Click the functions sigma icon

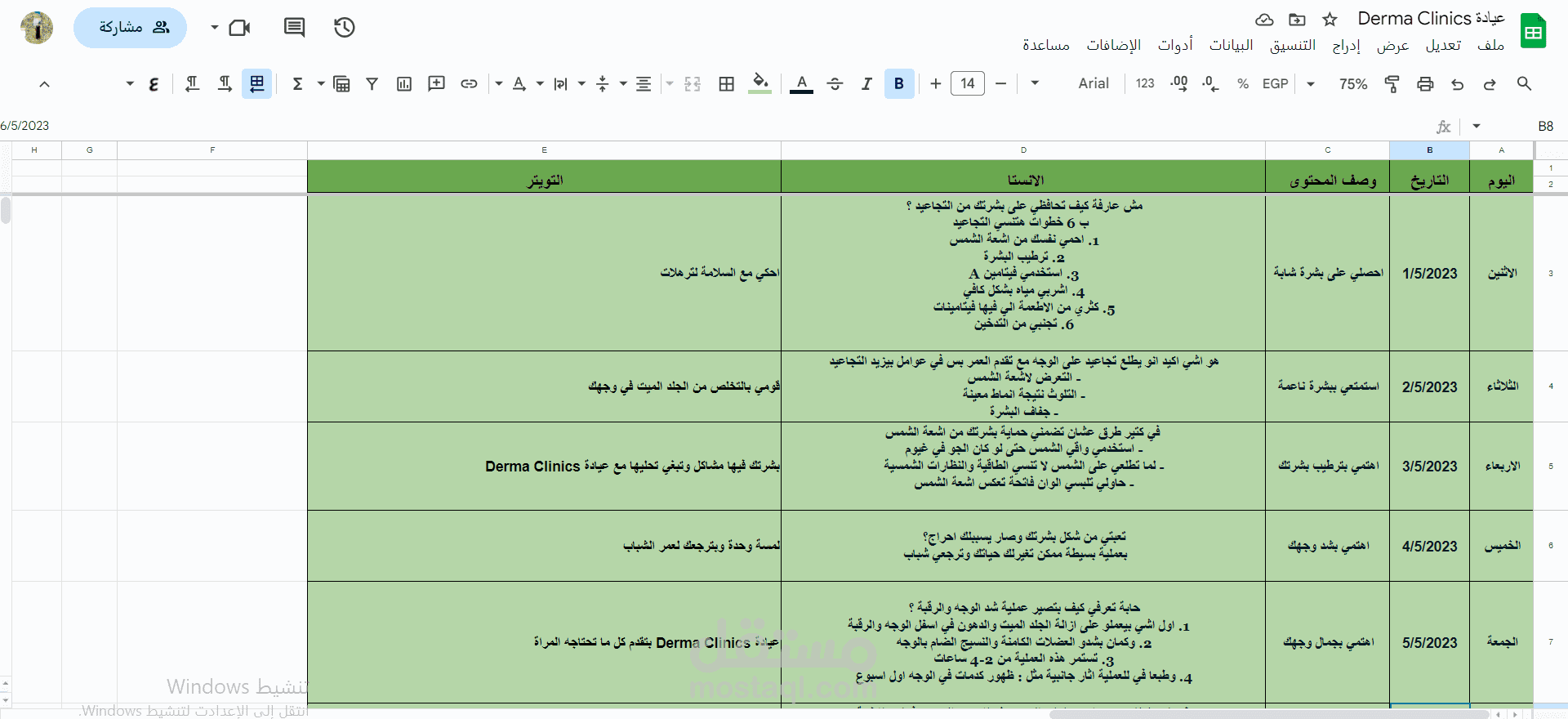[x=297, y=83]
